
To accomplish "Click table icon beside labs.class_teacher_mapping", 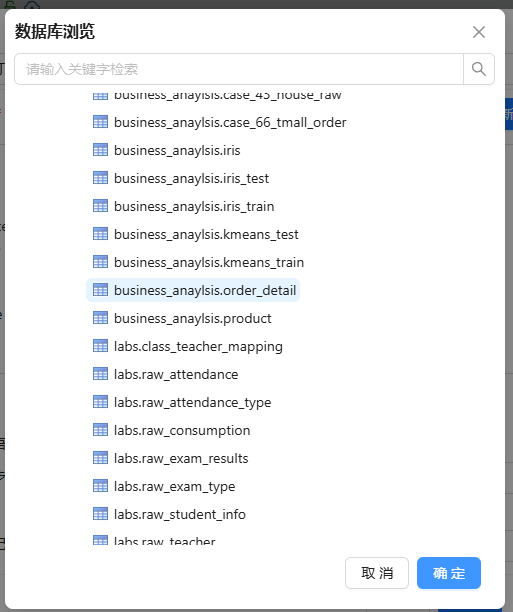I will point(100,346).
